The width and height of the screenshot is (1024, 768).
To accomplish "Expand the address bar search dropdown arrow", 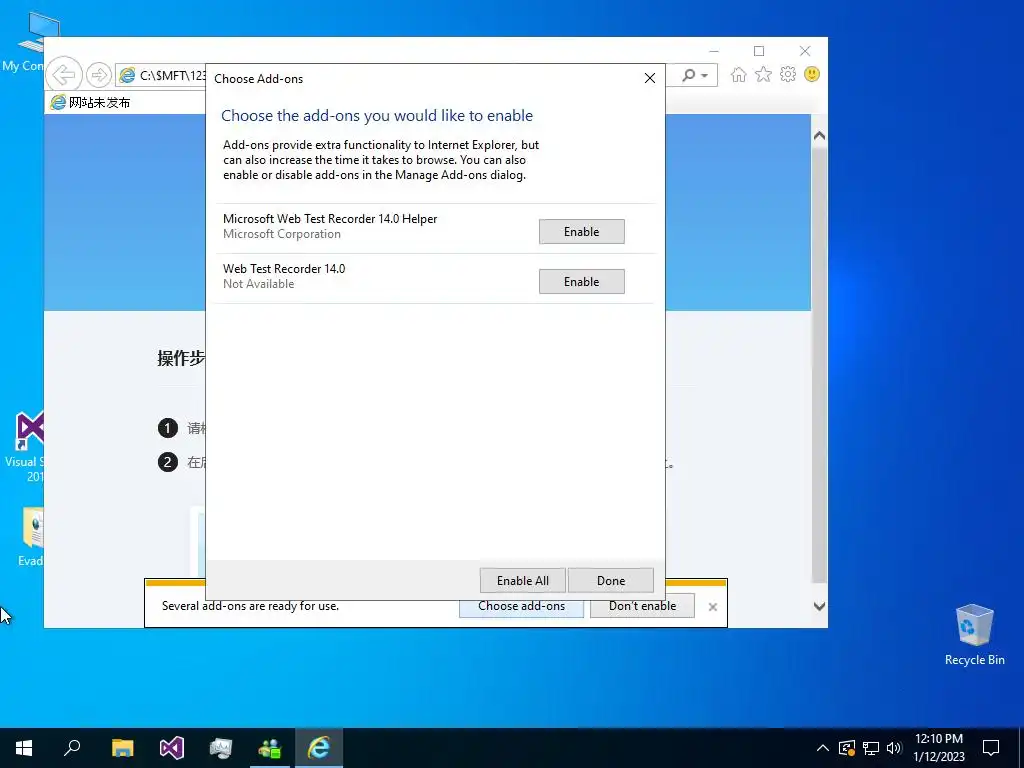I will 705,76.
